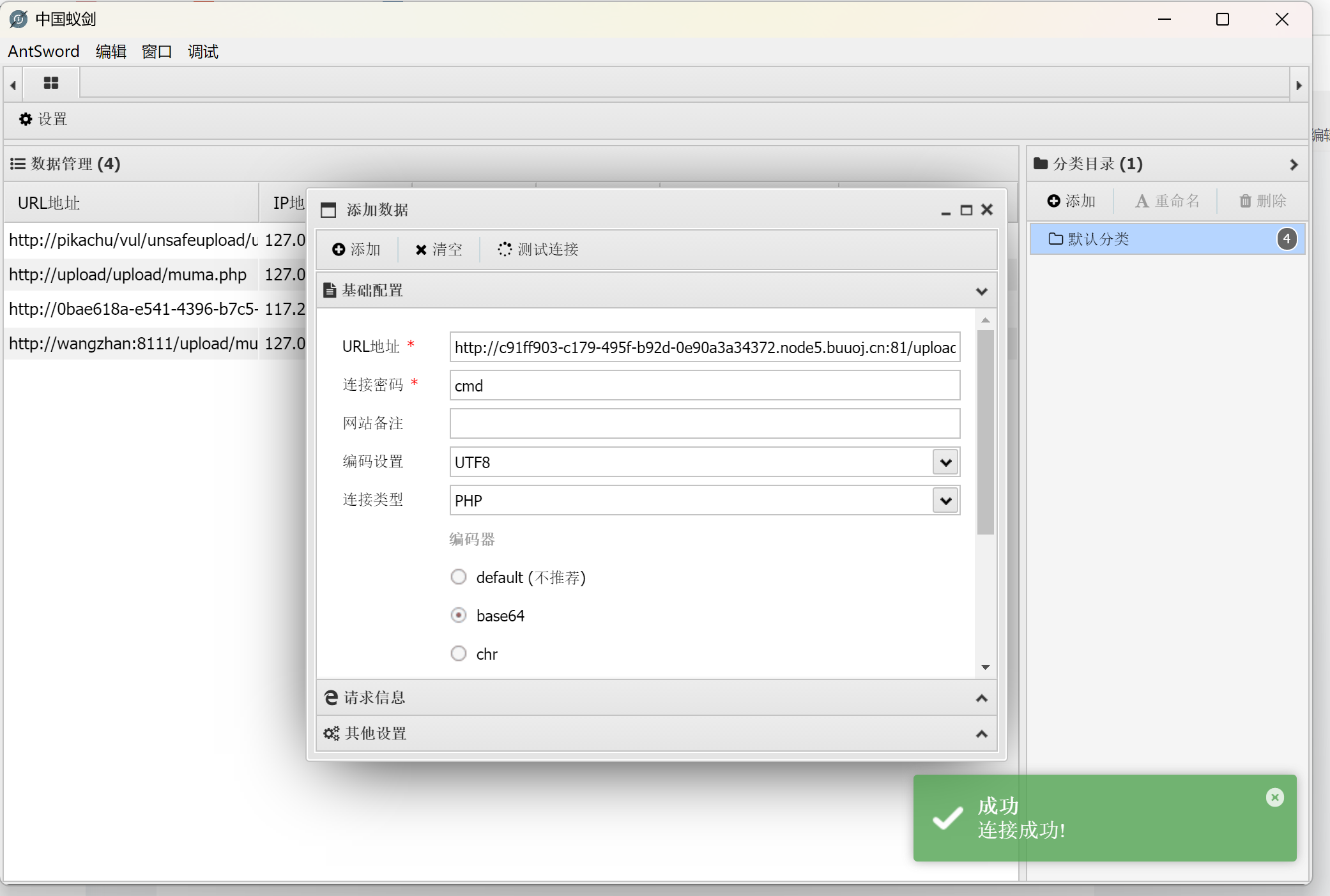Select base64 encoder radio
The image size is (1330, 896).
(459, 616)
